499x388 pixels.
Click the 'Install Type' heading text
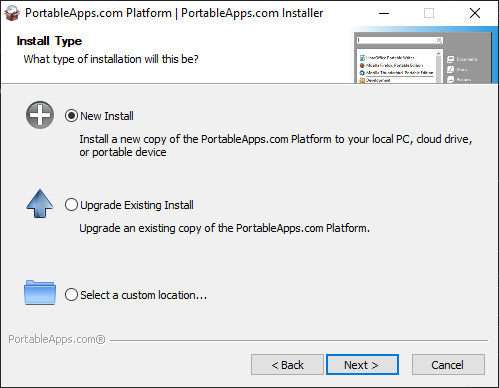click(49, 41)
